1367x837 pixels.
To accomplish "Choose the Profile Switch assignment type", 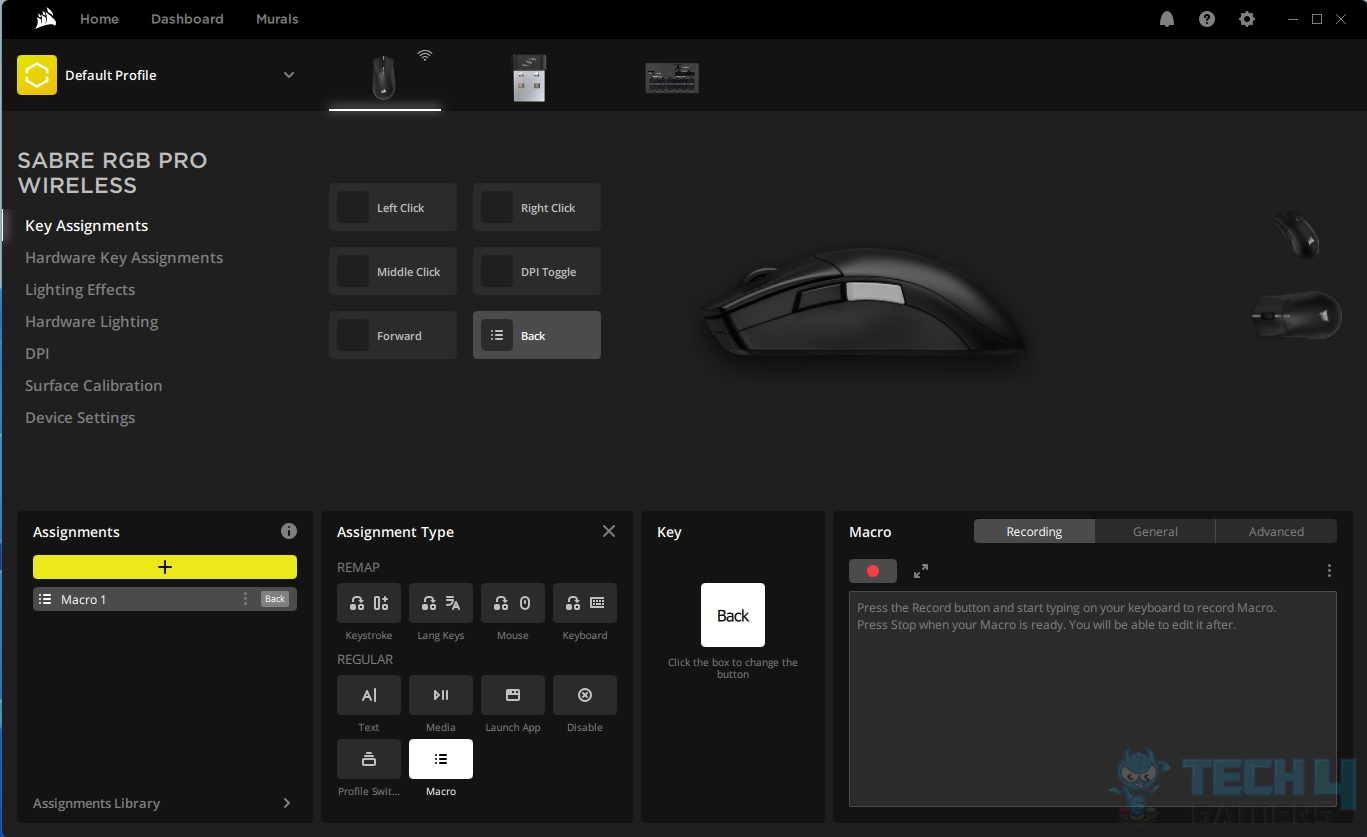I will click(369, 759).
